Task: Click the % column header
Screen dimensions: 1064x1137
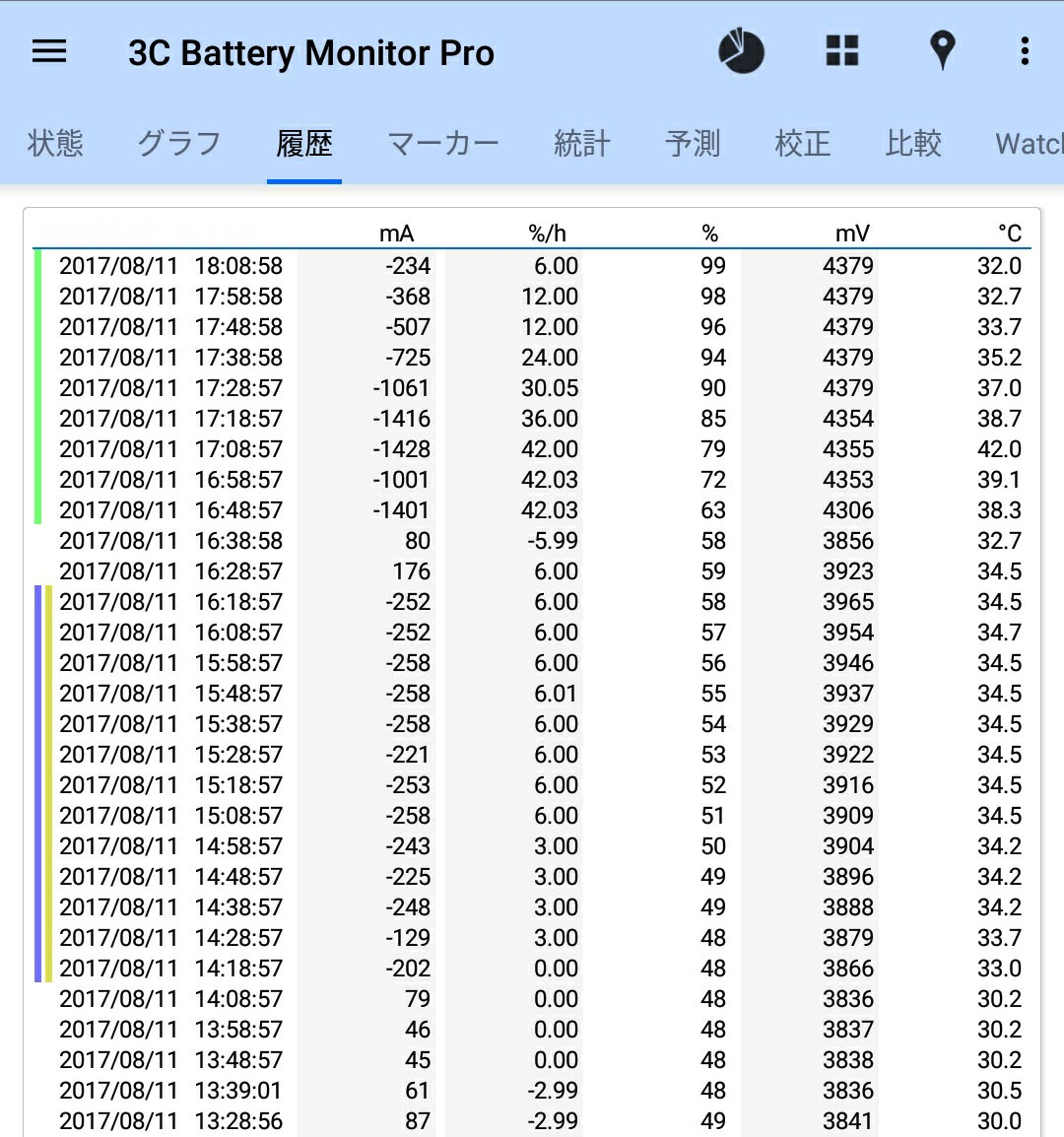Action: [709, 234]
